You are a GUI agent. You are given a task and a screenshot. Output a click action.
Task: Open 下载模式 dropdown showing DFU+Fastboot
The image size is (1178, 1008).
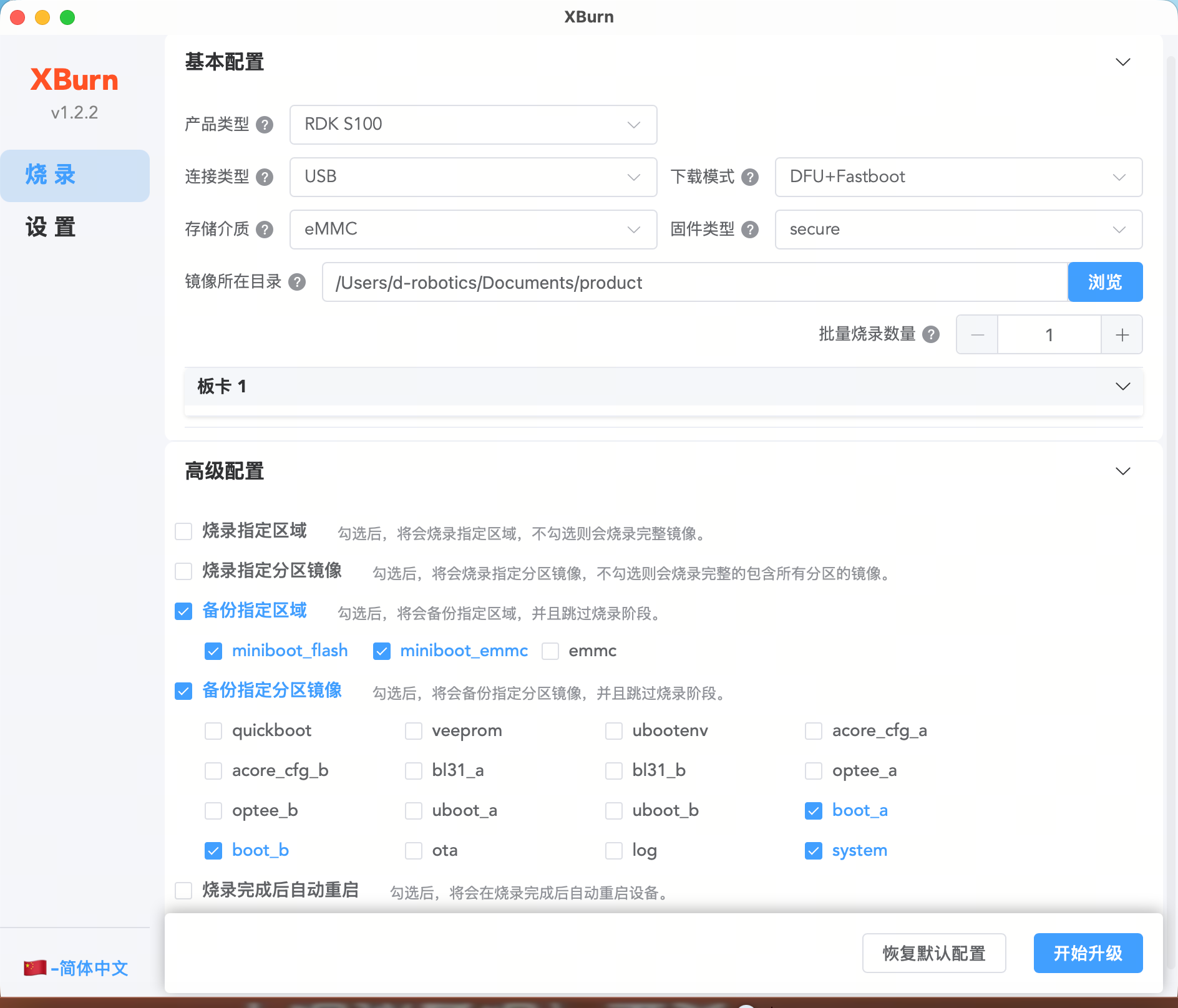point(958,177)
